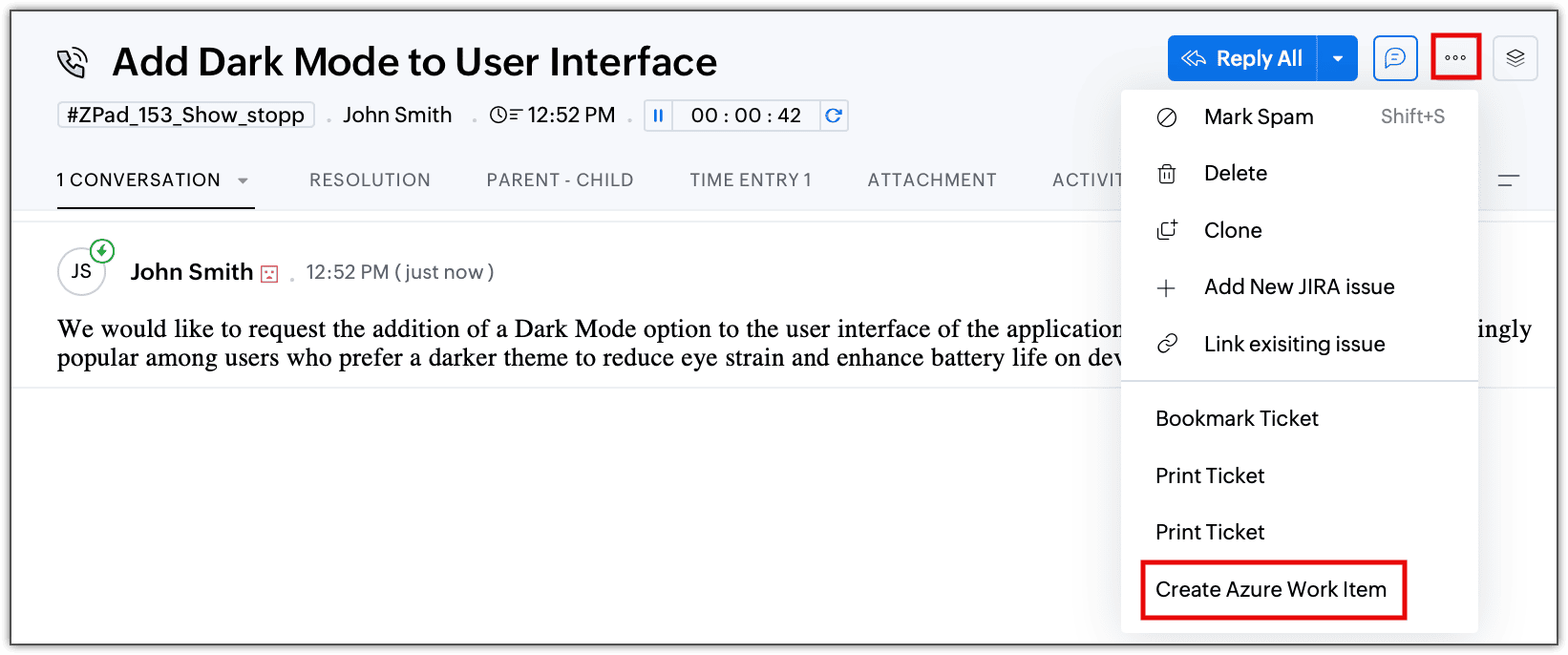
Task: Open the Time Entry 1 tab
Action: tap(751, 180)
